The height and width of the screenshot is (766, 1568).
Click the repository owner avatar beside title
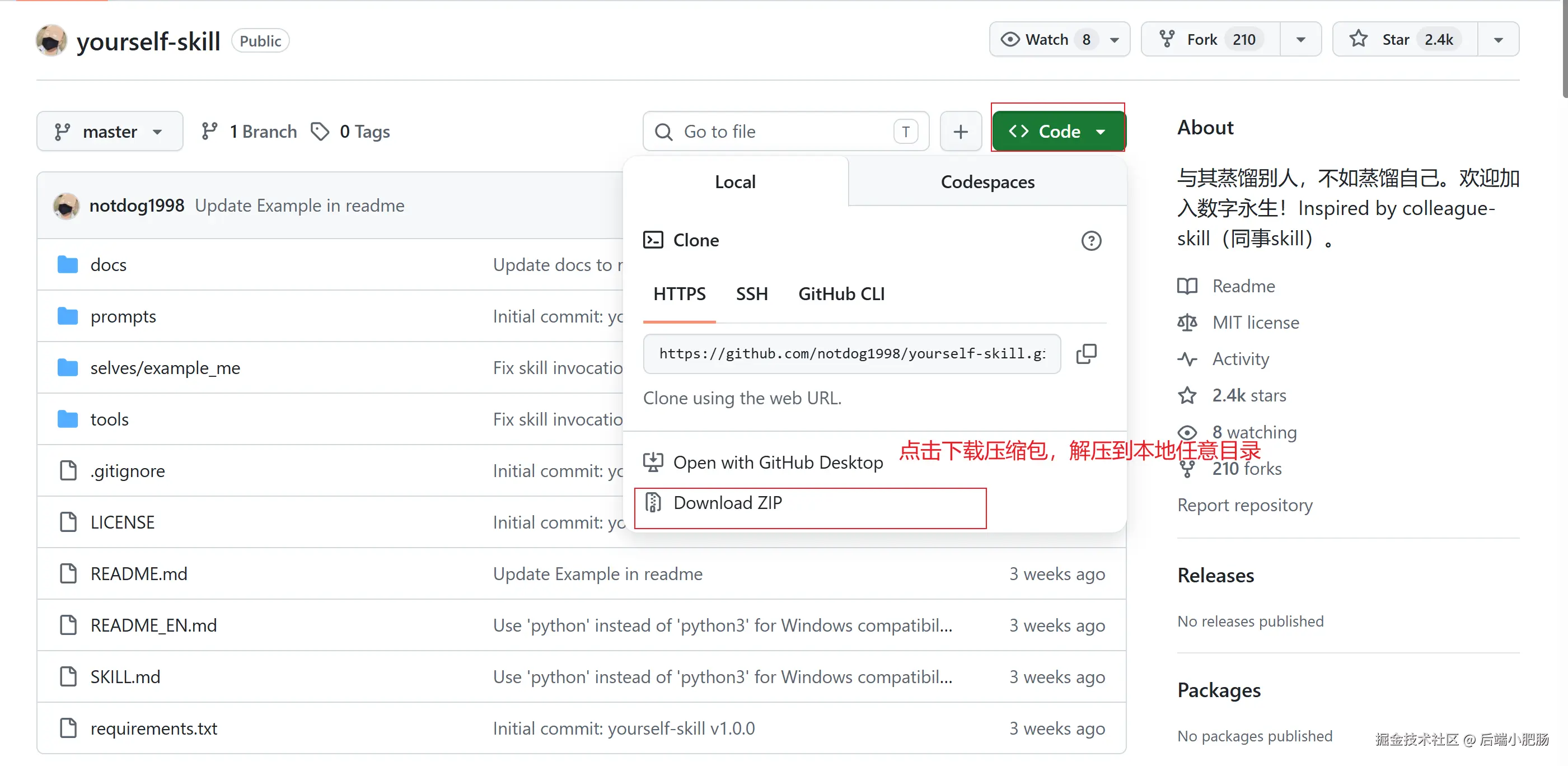point(51,41)
